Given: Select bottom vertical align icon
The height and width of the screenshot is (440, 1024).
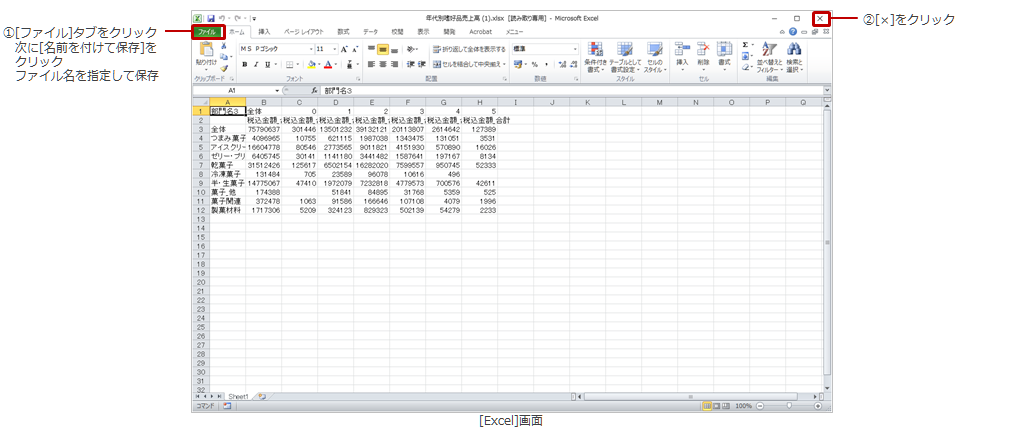Looking at the screenshot, I should tap(394, 49).
